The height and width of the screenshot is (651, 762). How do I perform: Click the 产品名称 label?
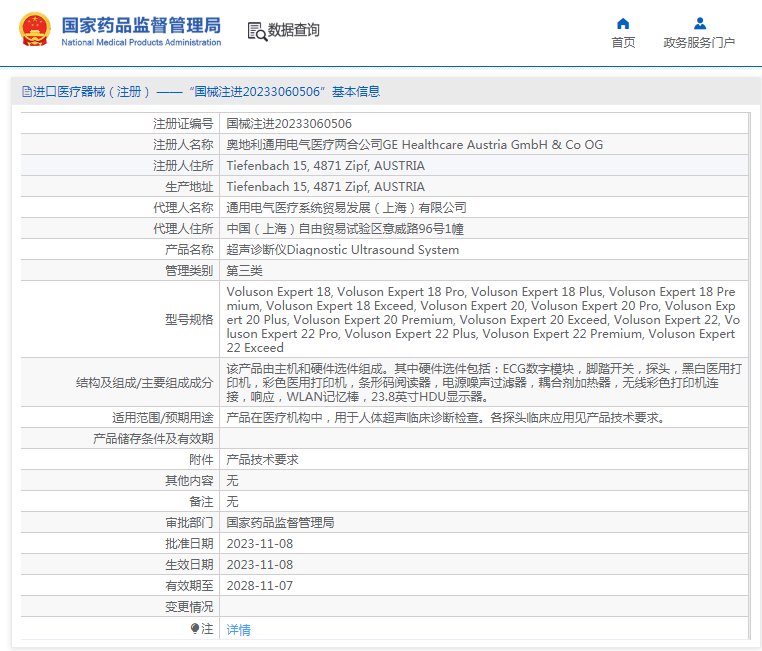189,250
